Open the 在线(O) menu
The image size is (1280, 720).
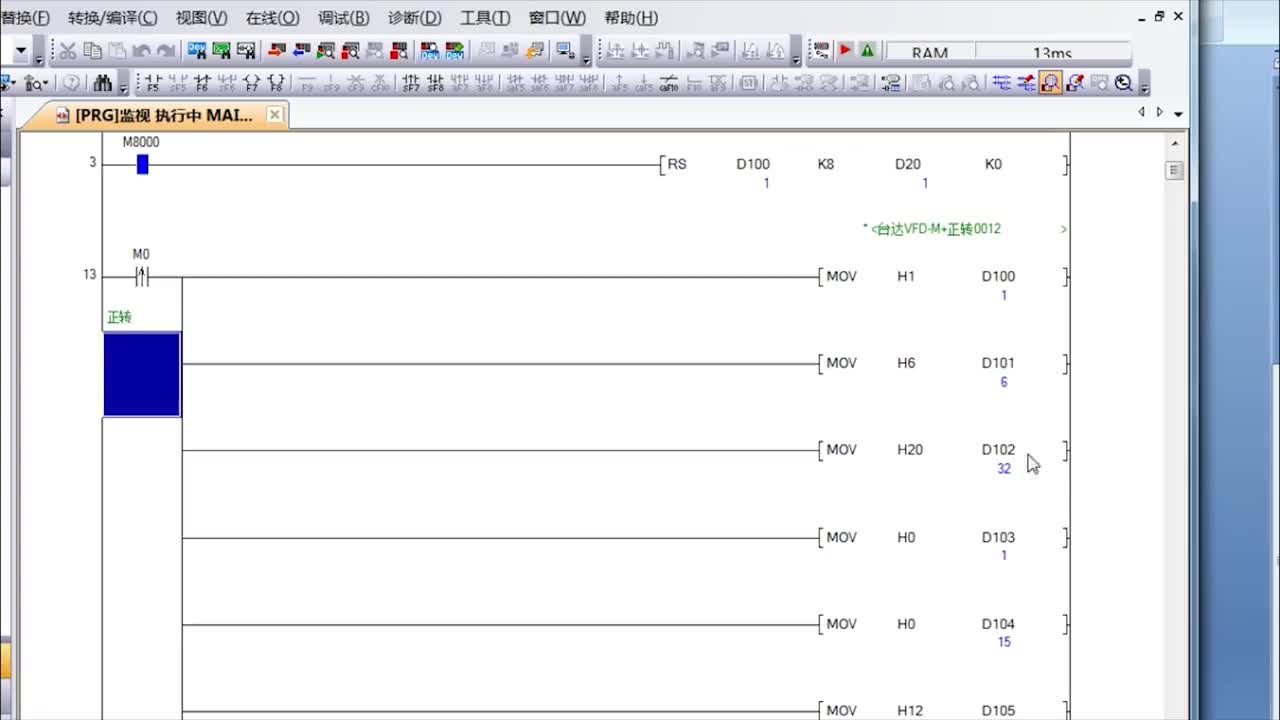[x=272, y=18]
